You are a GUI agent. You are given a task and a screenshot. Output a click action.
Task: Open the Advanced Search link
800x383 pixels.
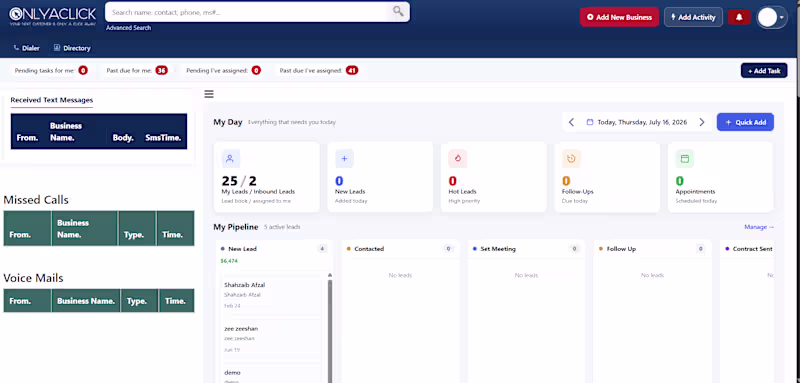(x=129, y=28)
